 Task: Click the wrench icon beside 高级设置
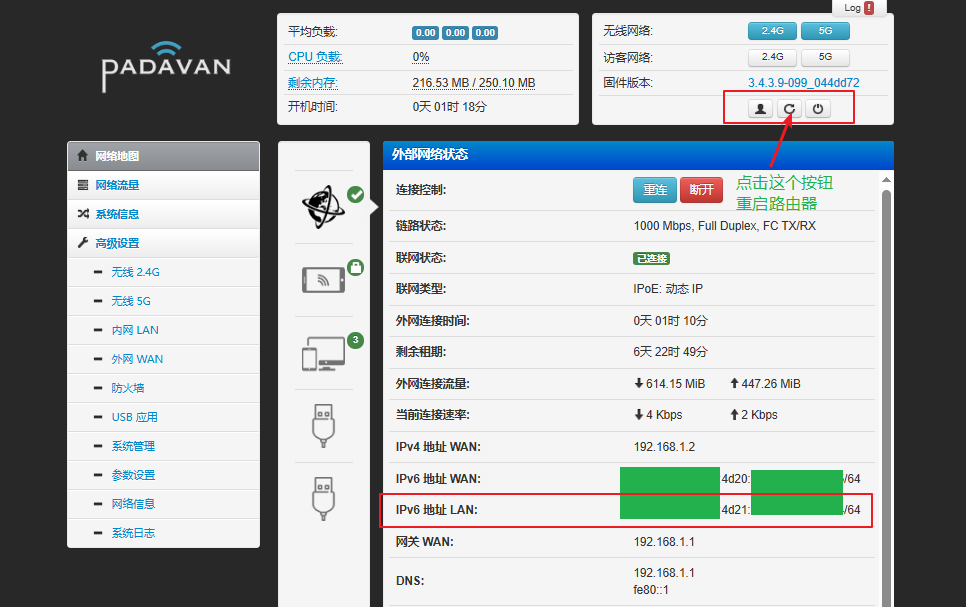click(83, 243)
